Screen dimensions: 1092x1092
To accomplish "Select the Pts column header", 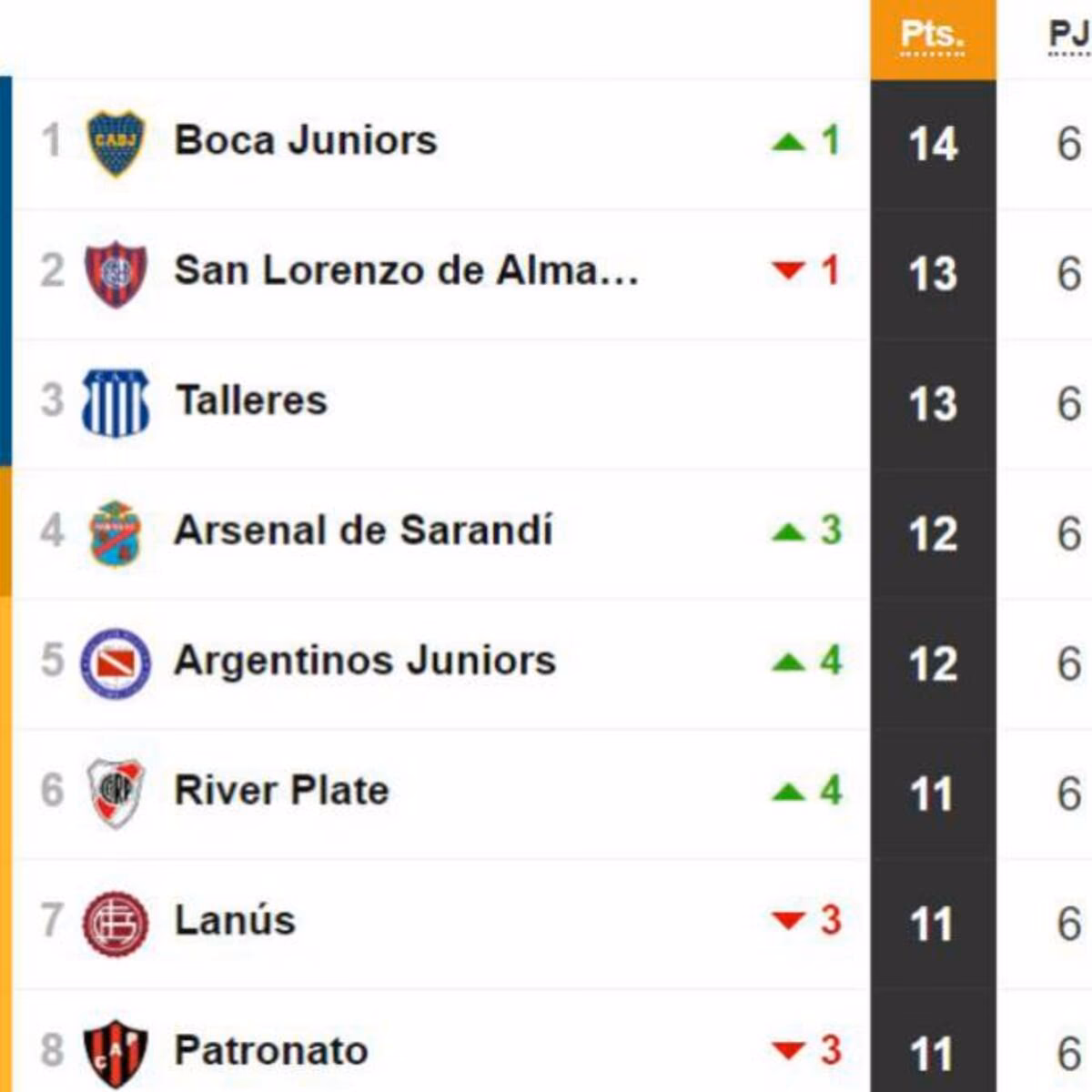I will [934, 36].
